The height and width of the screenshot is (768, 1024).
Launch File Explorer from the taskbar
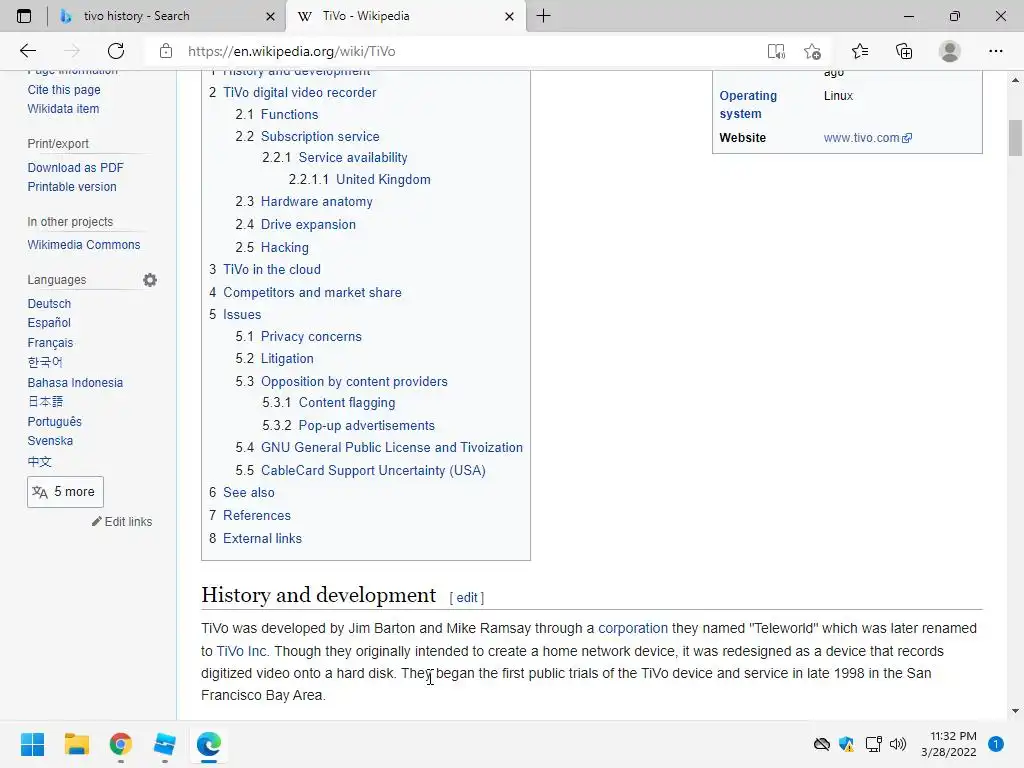tap(76, 744)
